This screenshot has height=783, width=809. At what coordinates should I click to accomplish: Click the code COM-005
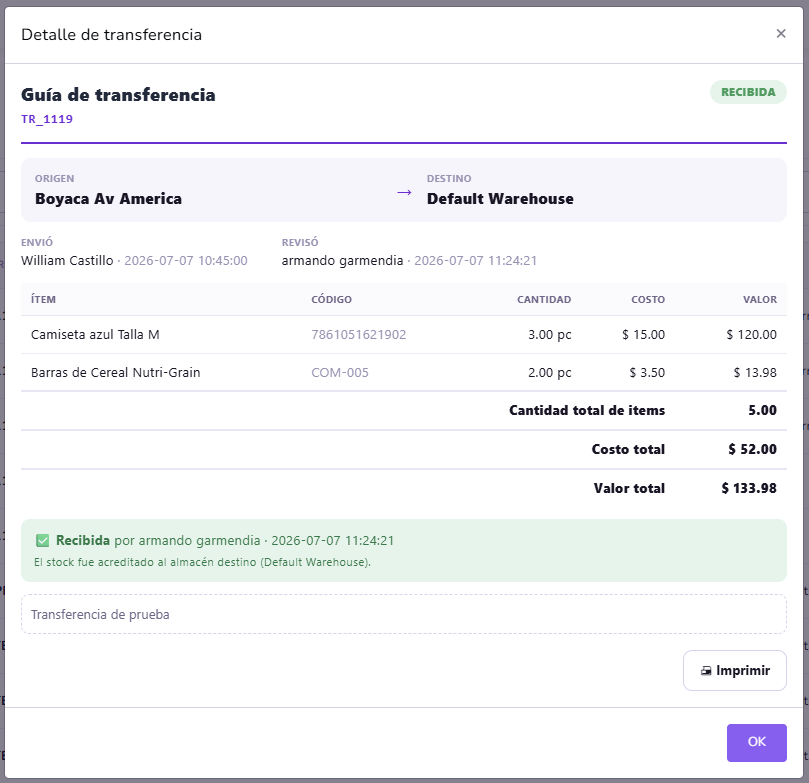click(x=340, y=372)
